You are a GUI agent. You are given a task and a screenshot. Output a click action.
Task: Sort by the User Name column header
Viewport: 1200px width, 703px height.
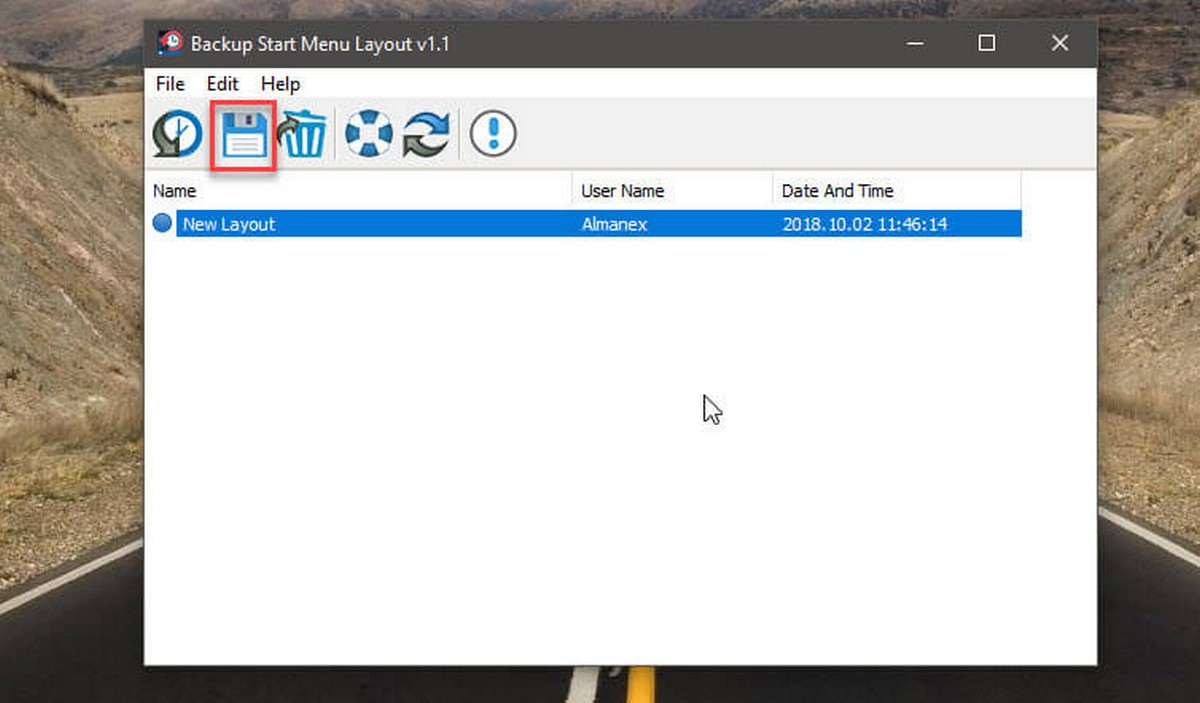click(x=673, y=190)
